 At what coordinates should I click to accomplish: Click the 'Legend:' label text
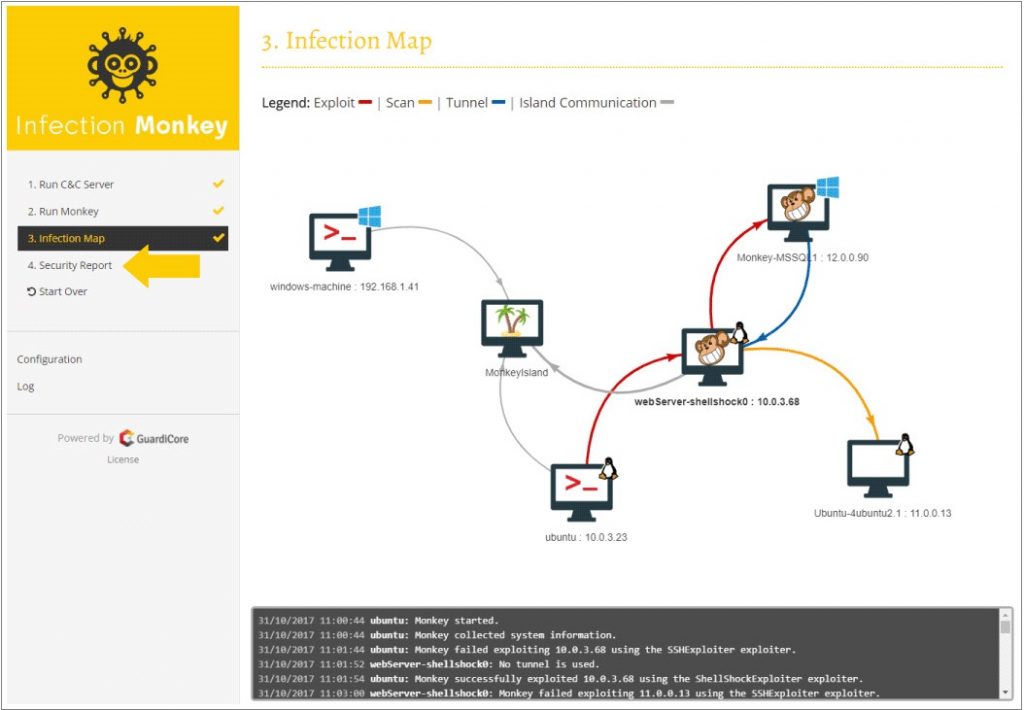coord(285,103)
